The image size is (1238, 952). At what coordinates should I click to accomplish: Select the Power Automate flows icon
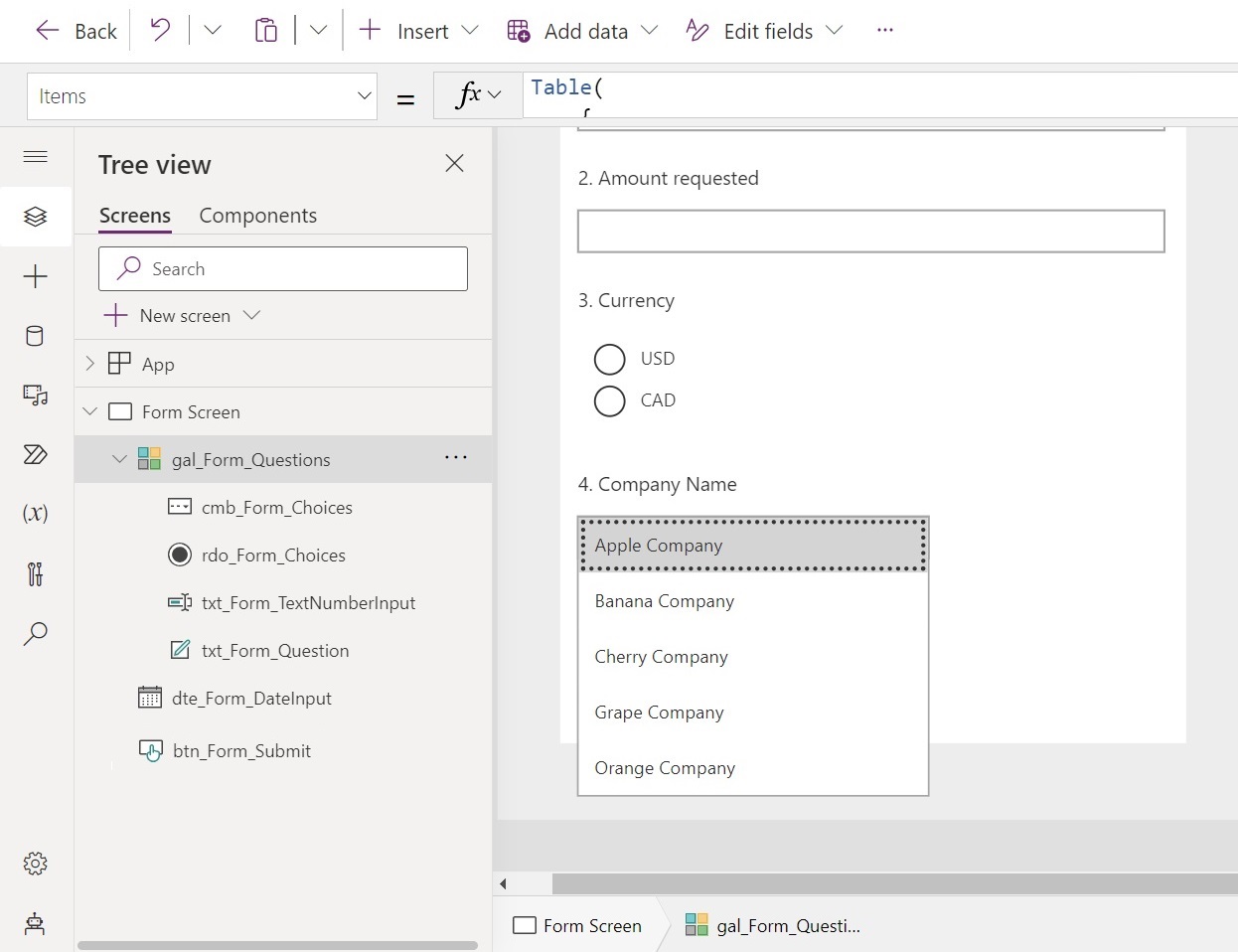click(x=36, y=455)
